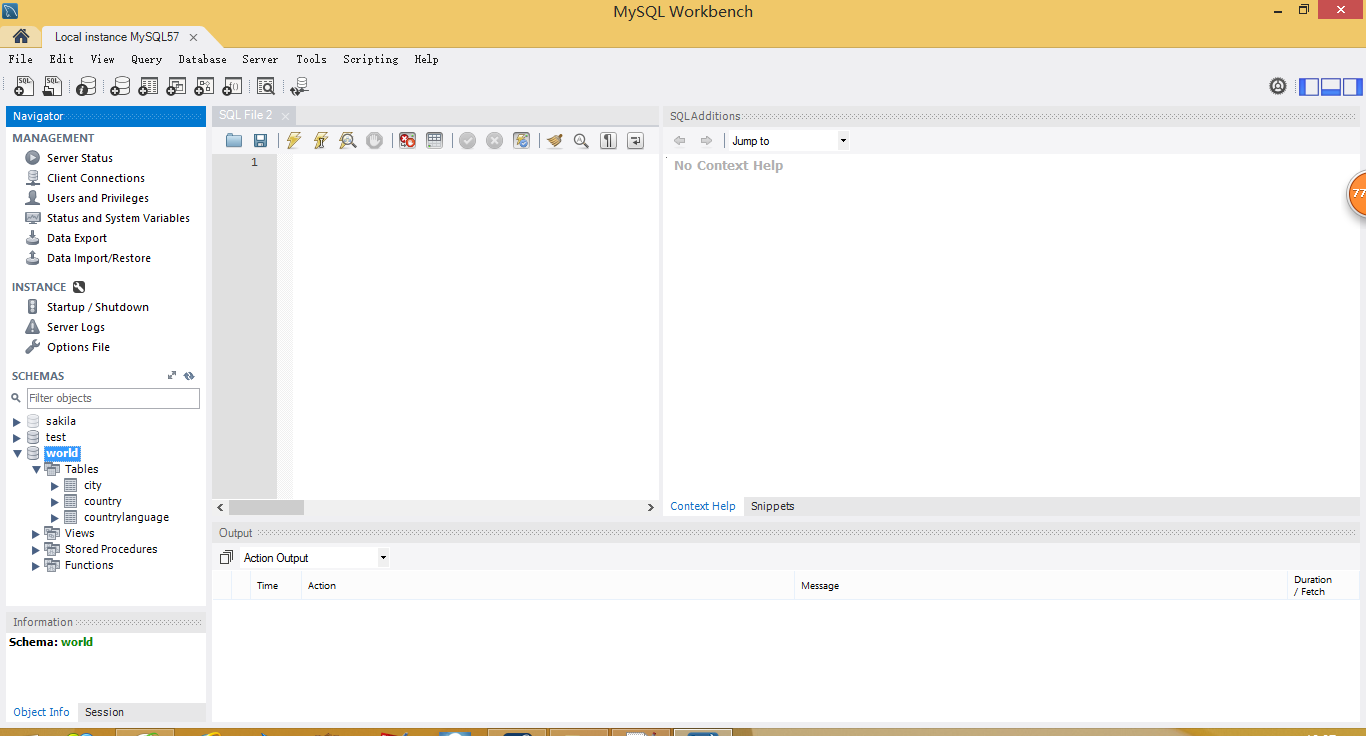The height and width of the screenshot is (736, 1366).
Task: Open Workbench preferences gear icon
Action: (x=1278, y=86)
